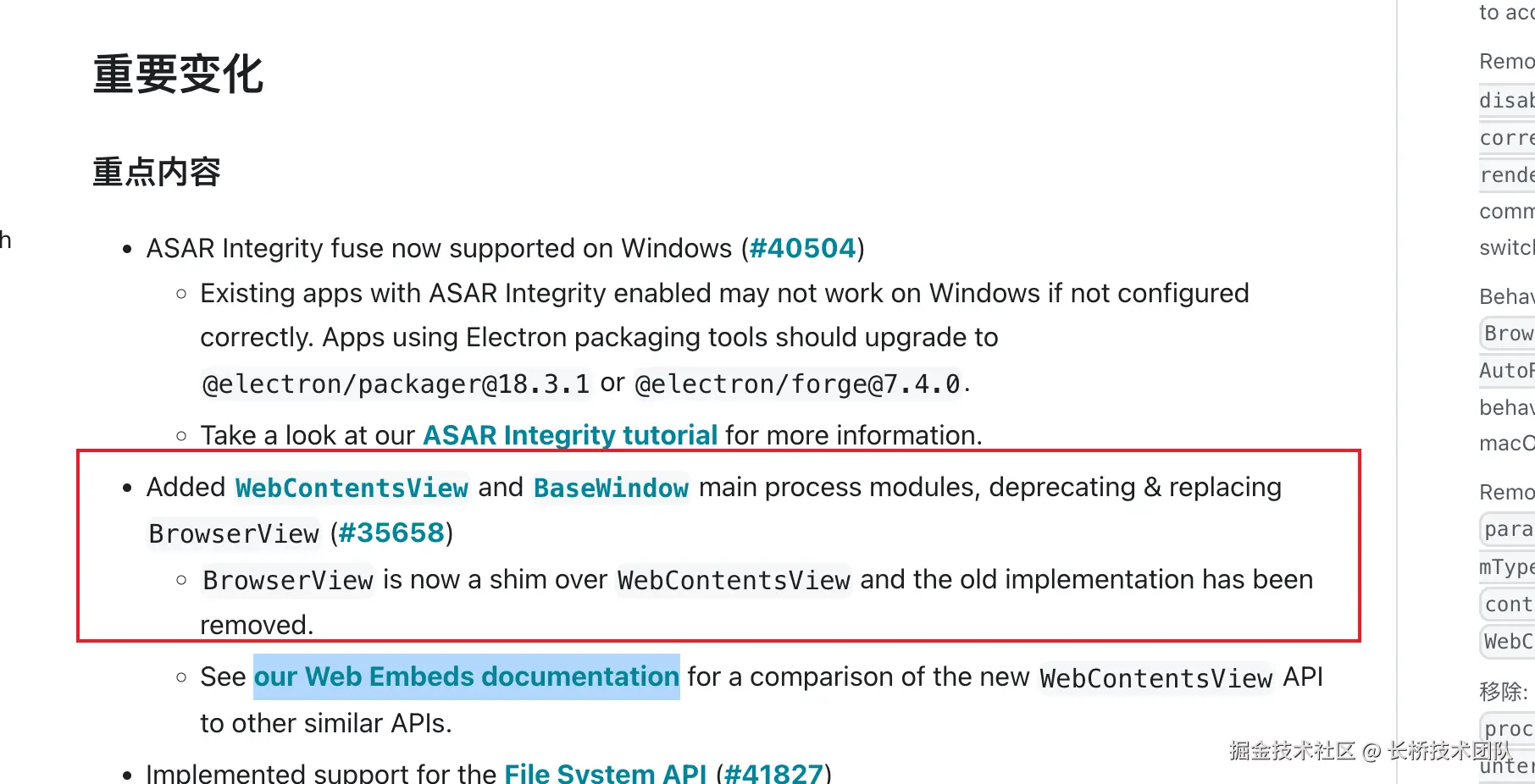Image resolution: width=1535 pixels, height=784 pixels.
Task: Click the @electron/forge@7.4.0 inline code
Action: point(798,384)
